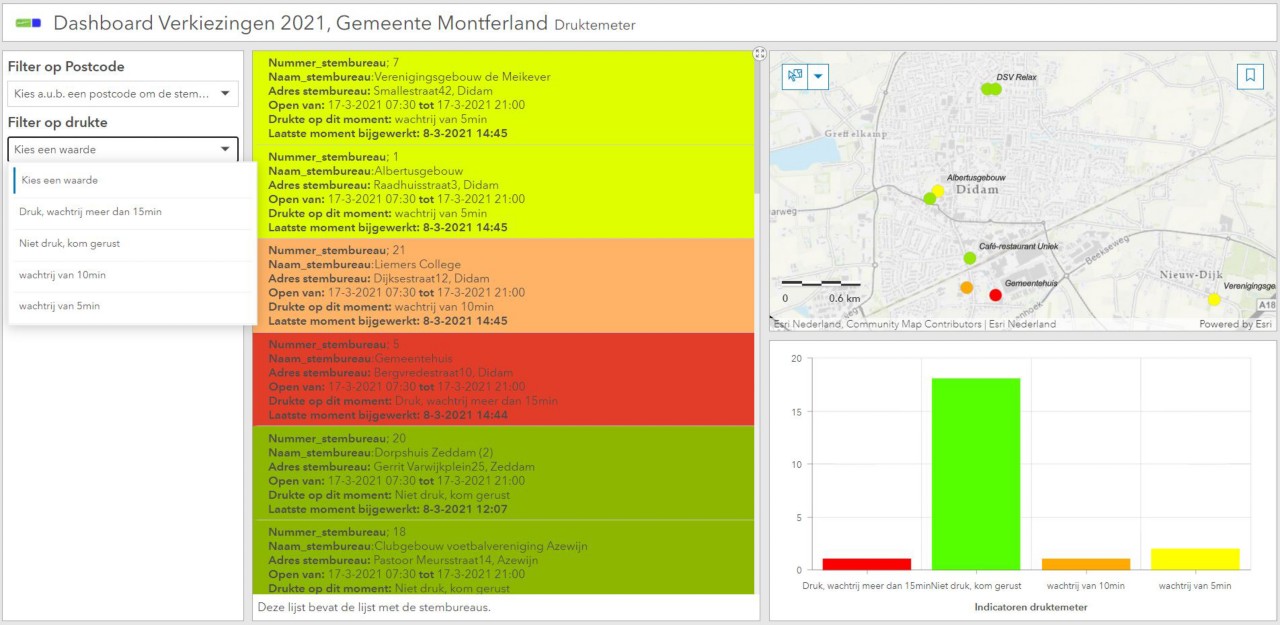
Task: Expand the stembureau list panel to fullscreen
Action: (x=759, y=54)
